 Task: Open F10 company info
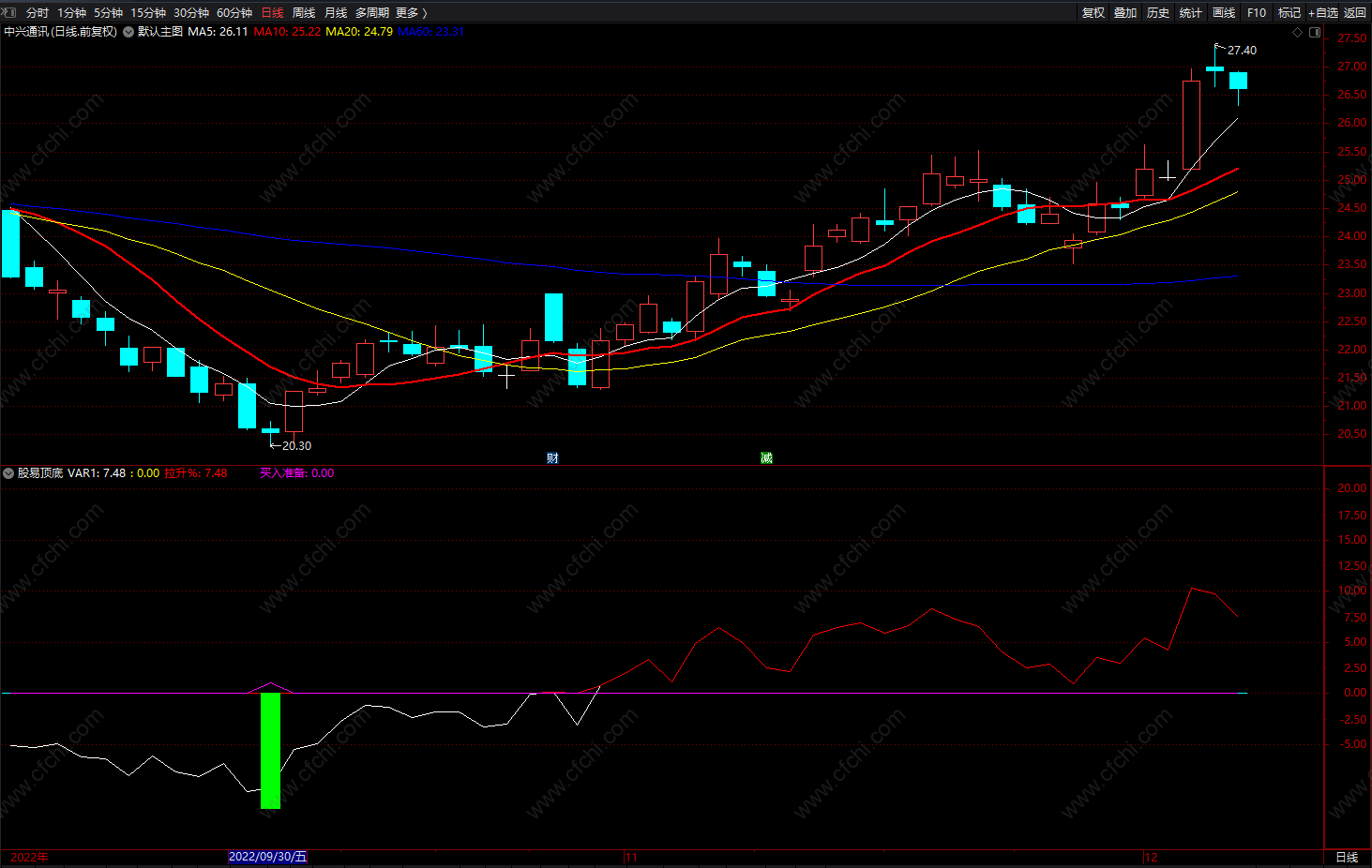(1257, 12)
